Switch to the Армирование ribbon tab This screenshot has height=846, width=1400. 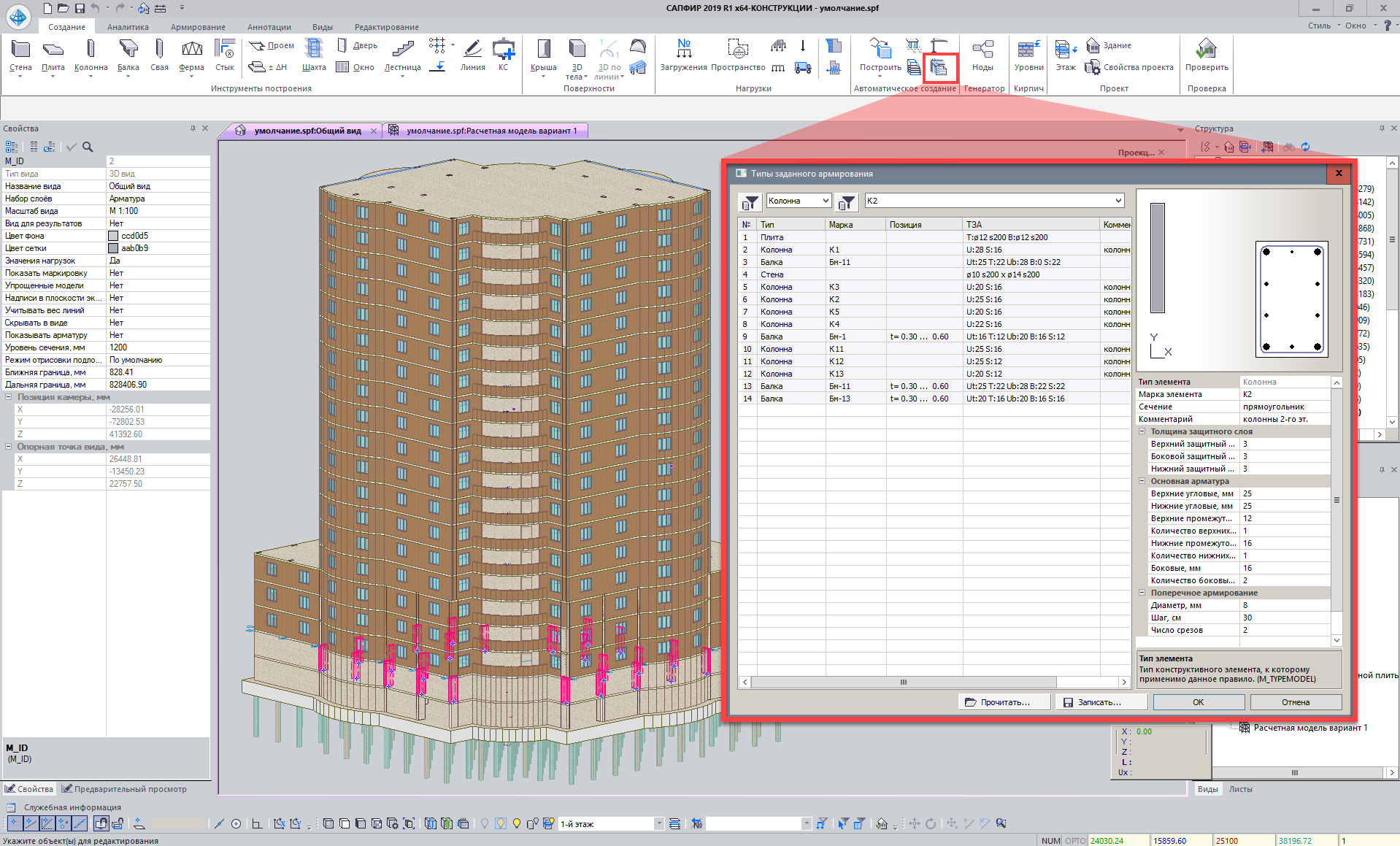click(x=198, y=27)
